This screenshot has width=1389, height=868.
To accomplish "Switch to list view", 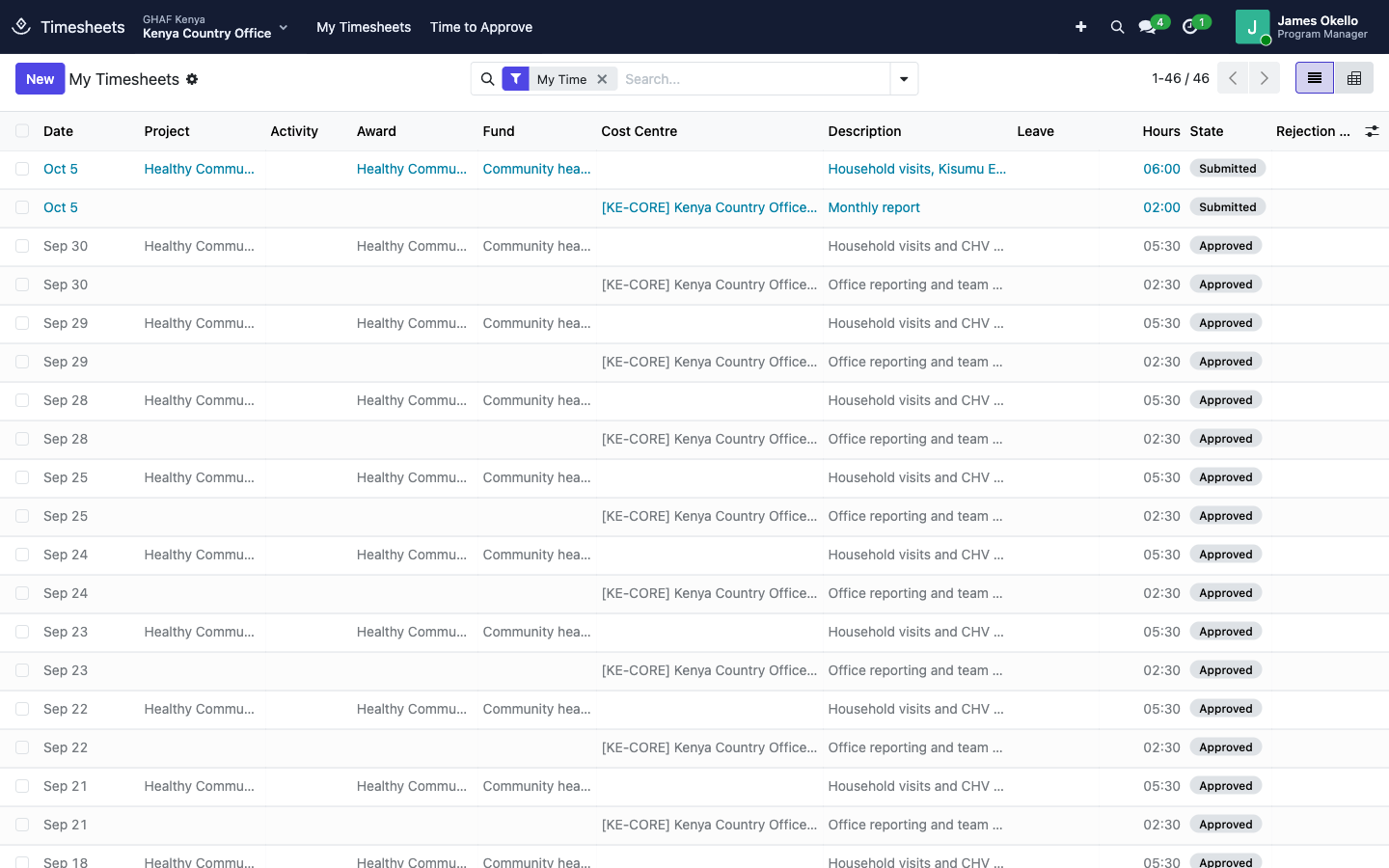I will [1315, 78].
